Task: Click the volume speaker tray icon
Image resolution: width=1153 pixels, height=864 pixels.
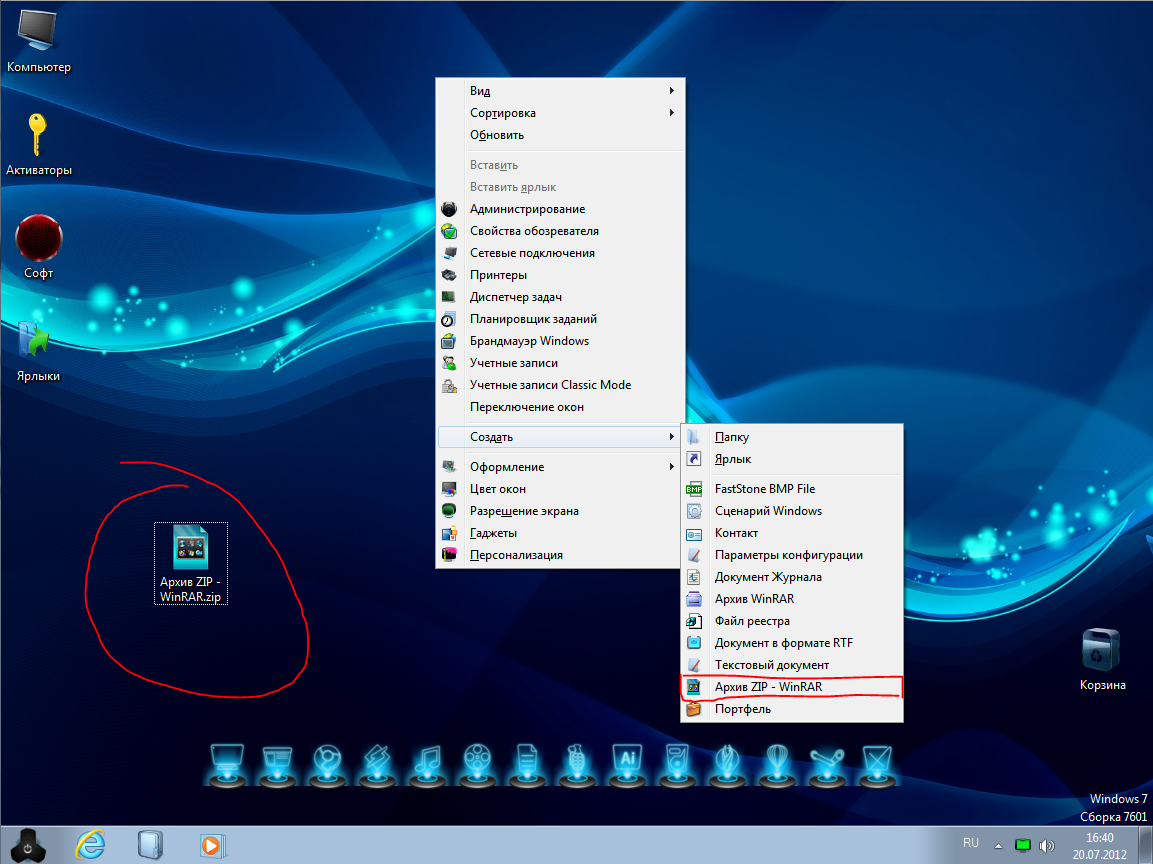Action: click(x=1046, y=846)
